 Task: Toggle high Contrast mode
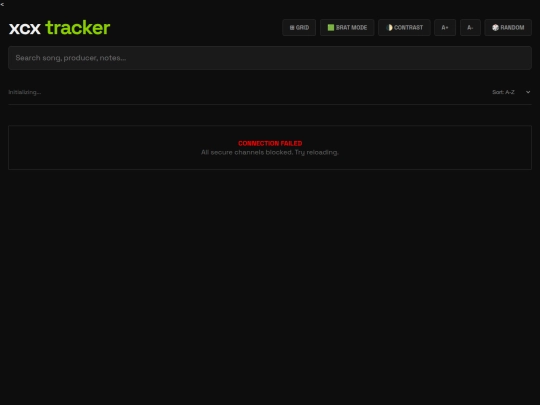[404, 28]
